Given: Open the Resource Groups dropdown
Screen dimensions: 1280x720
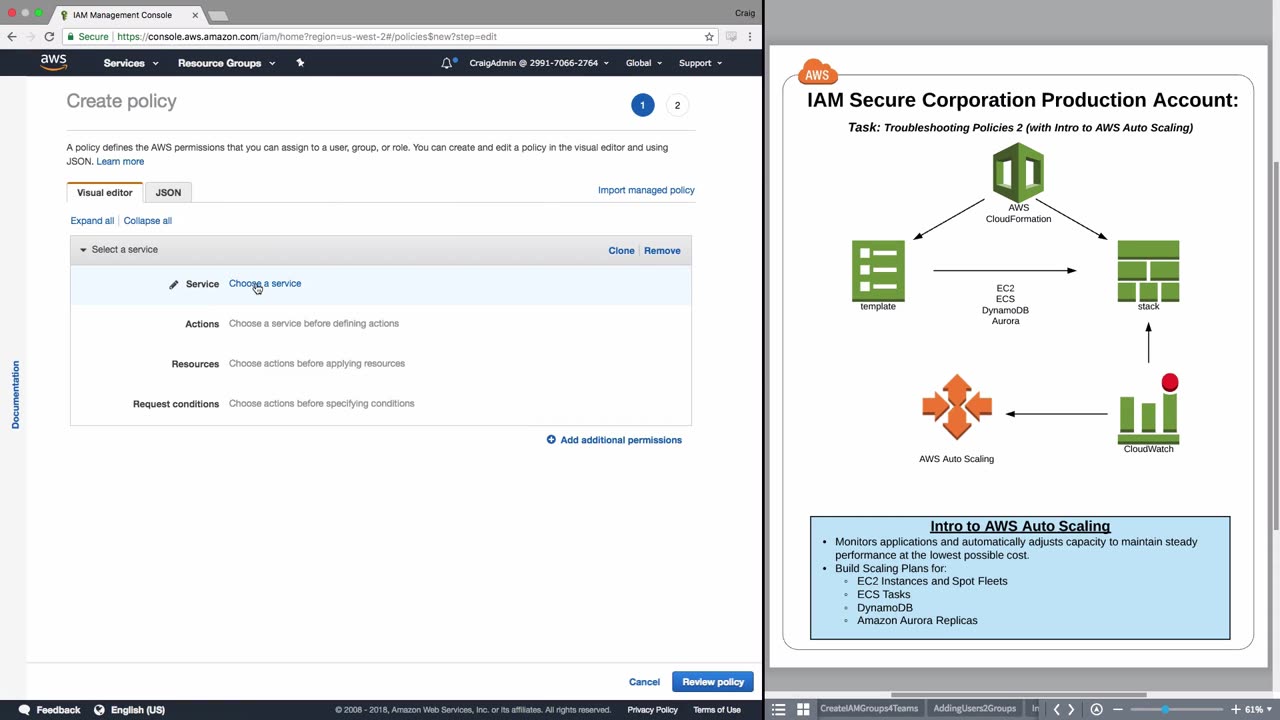Looking at the screenshot, I should tap(226, 63).
